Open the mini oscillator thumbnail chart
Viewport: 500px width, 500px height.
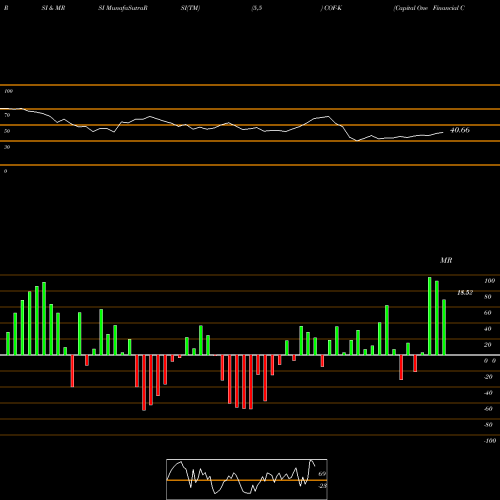[x=247, y=479]
